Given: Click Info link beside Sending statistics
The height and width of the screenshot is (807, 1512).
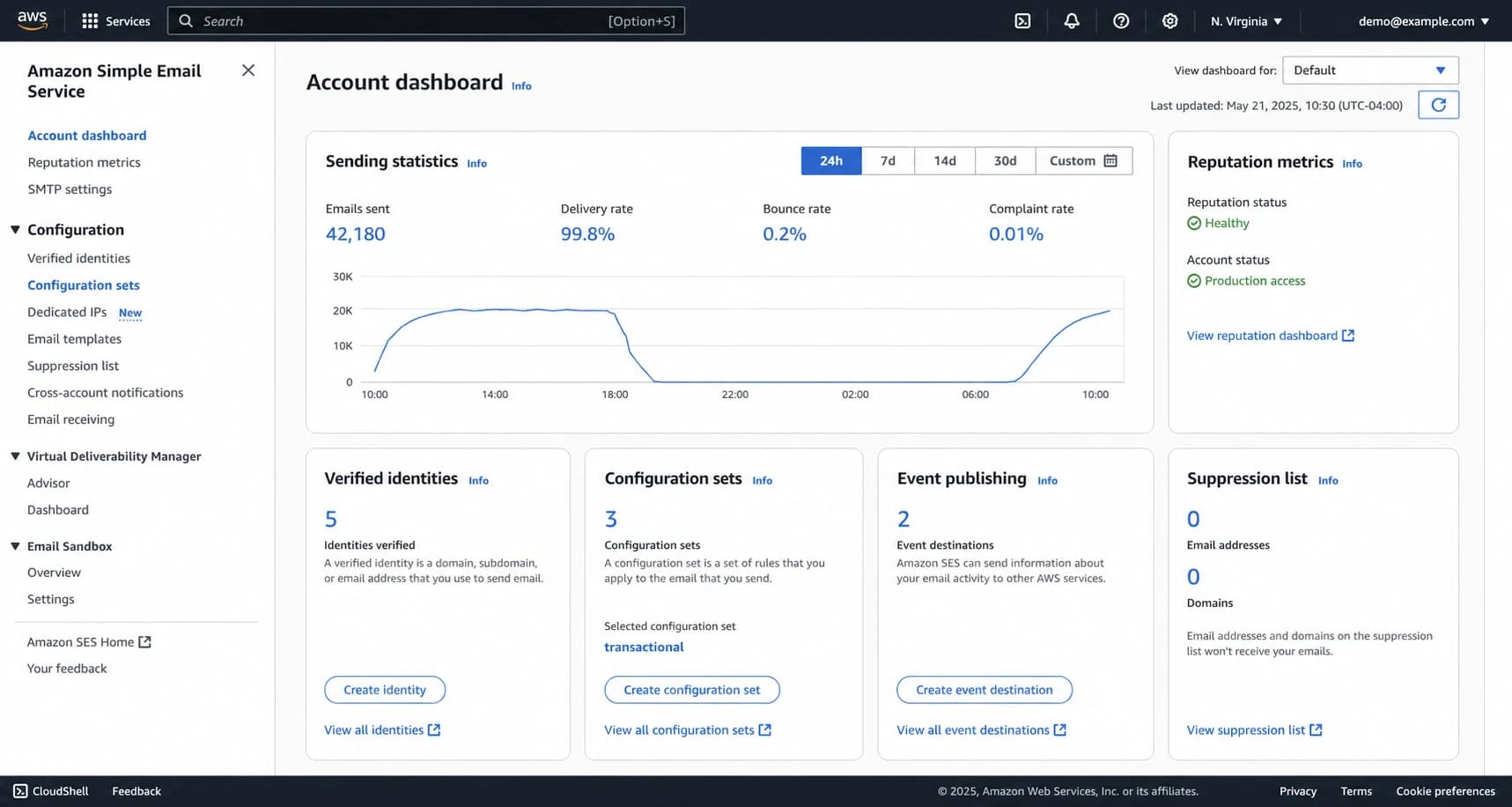Looking at the screenshot, I should point(476,164).
